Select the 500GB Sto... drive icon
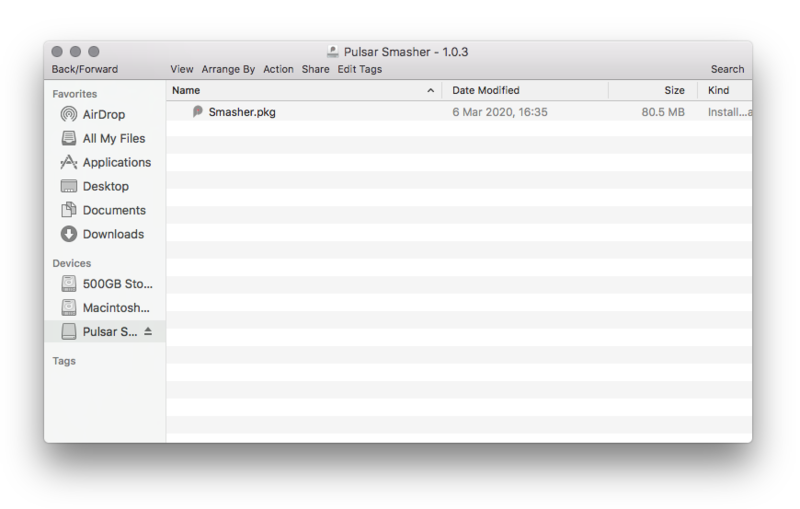800x509 pixels. (x=68, y=284)
